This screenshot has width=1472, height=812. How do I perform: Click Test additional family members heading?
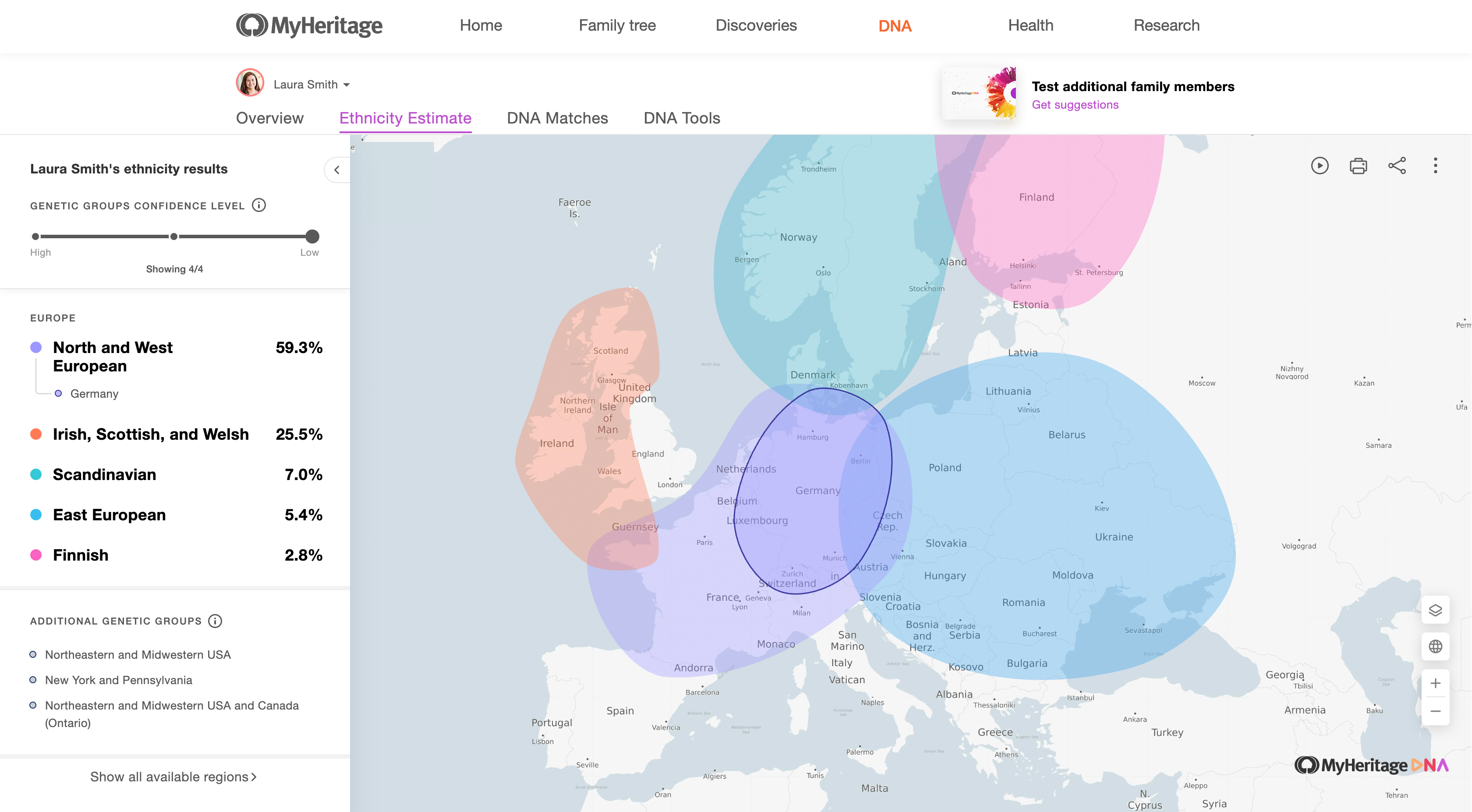coord(1132,87)
